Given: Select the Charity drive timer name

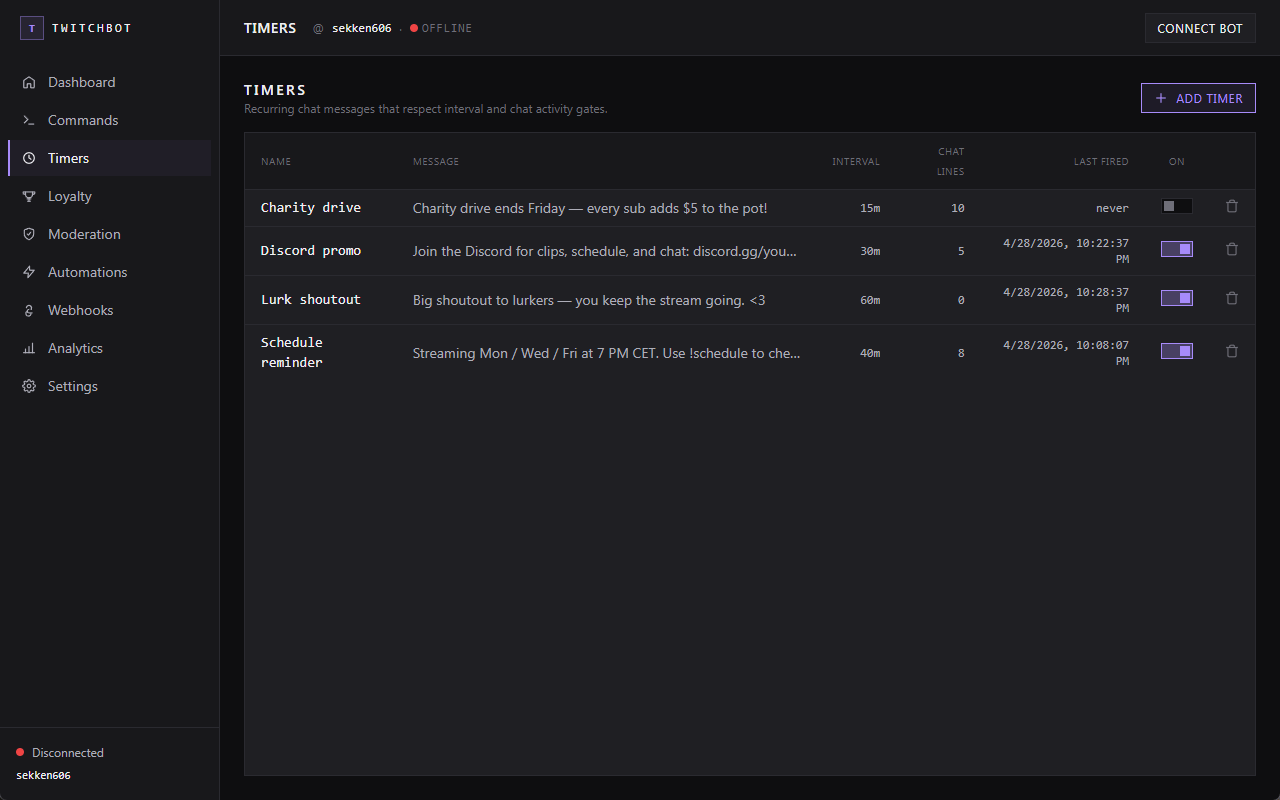Looking at the screenshot, I should (311, 207).
